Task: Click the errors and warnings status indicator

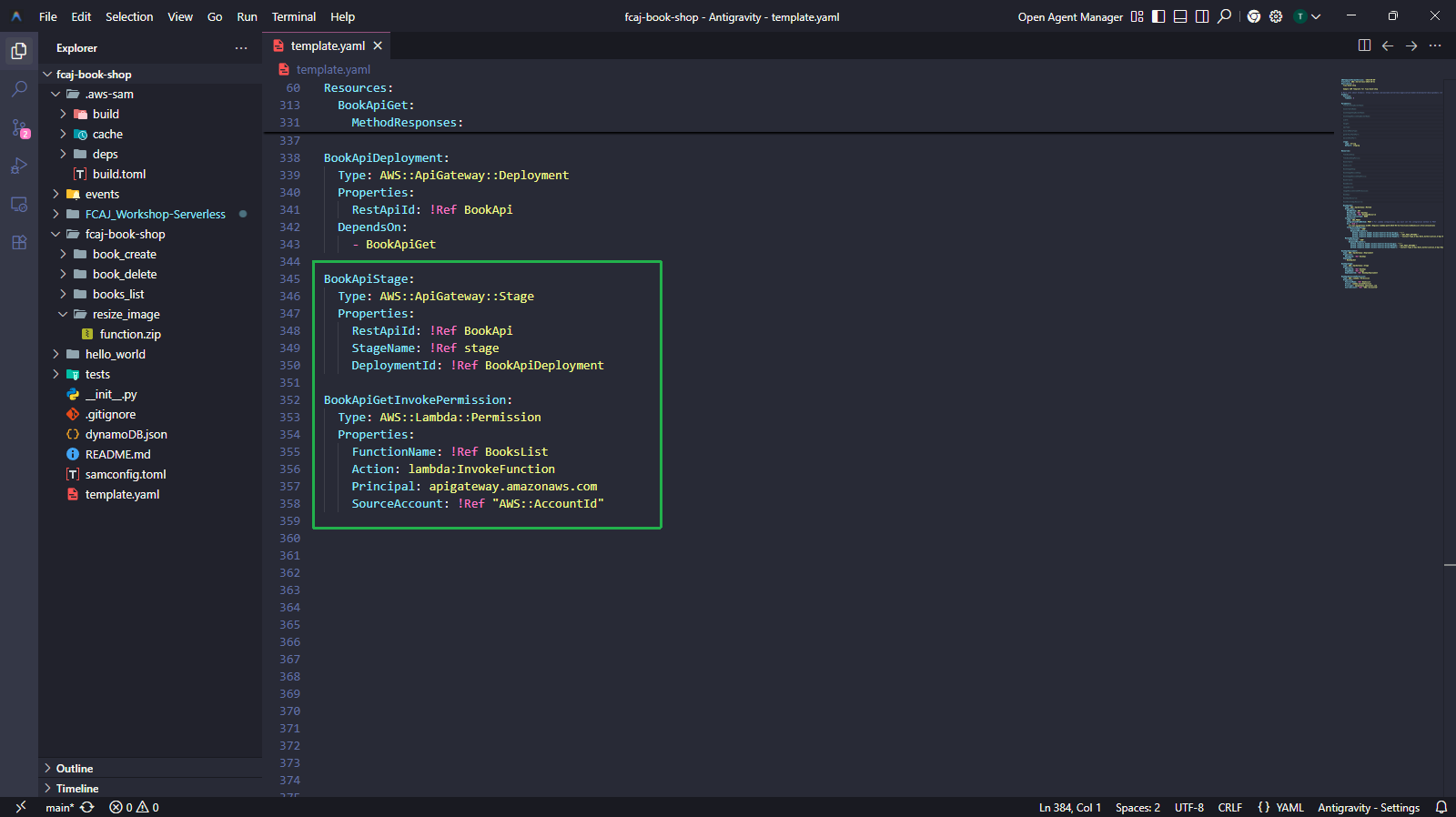Action: [134, 808]
